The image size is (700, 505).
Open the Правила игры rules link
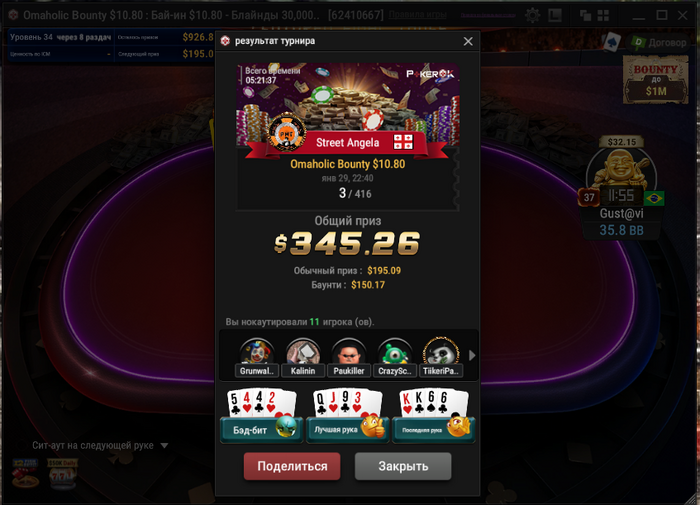pos(417,15)
